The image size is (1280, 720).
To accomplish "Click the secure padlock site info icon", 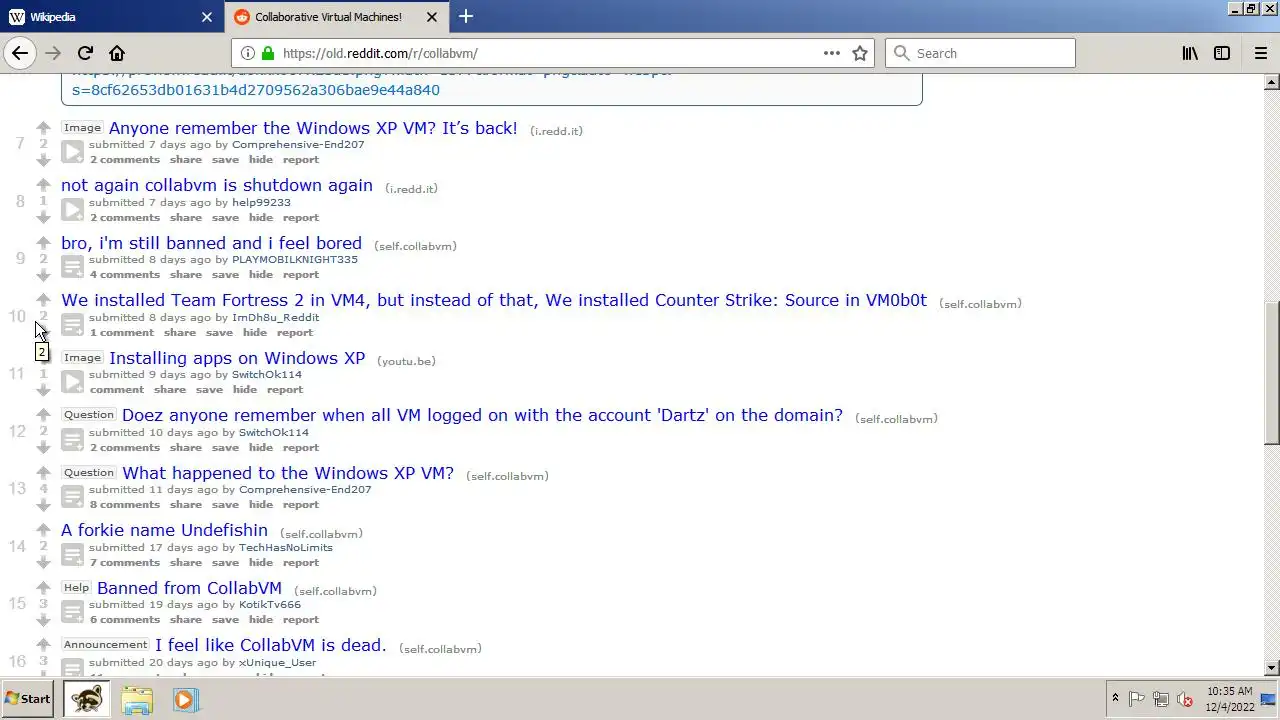I will click(x=268, y=53).
